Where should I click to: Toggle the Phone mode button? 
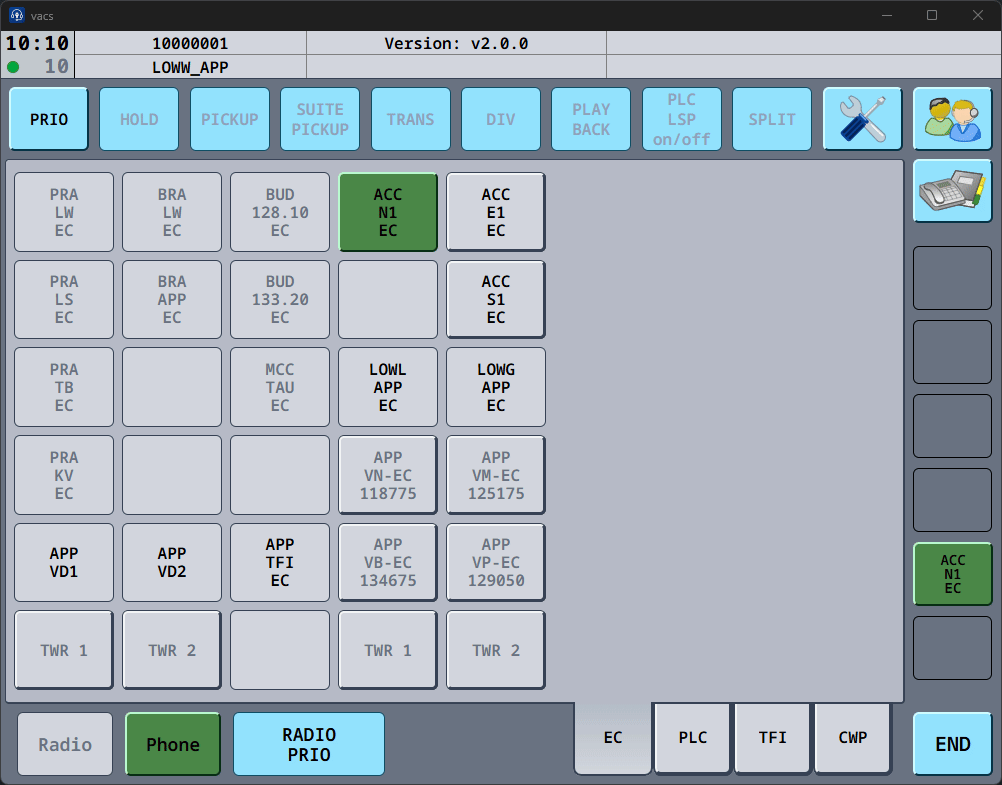tap(173, 744)
